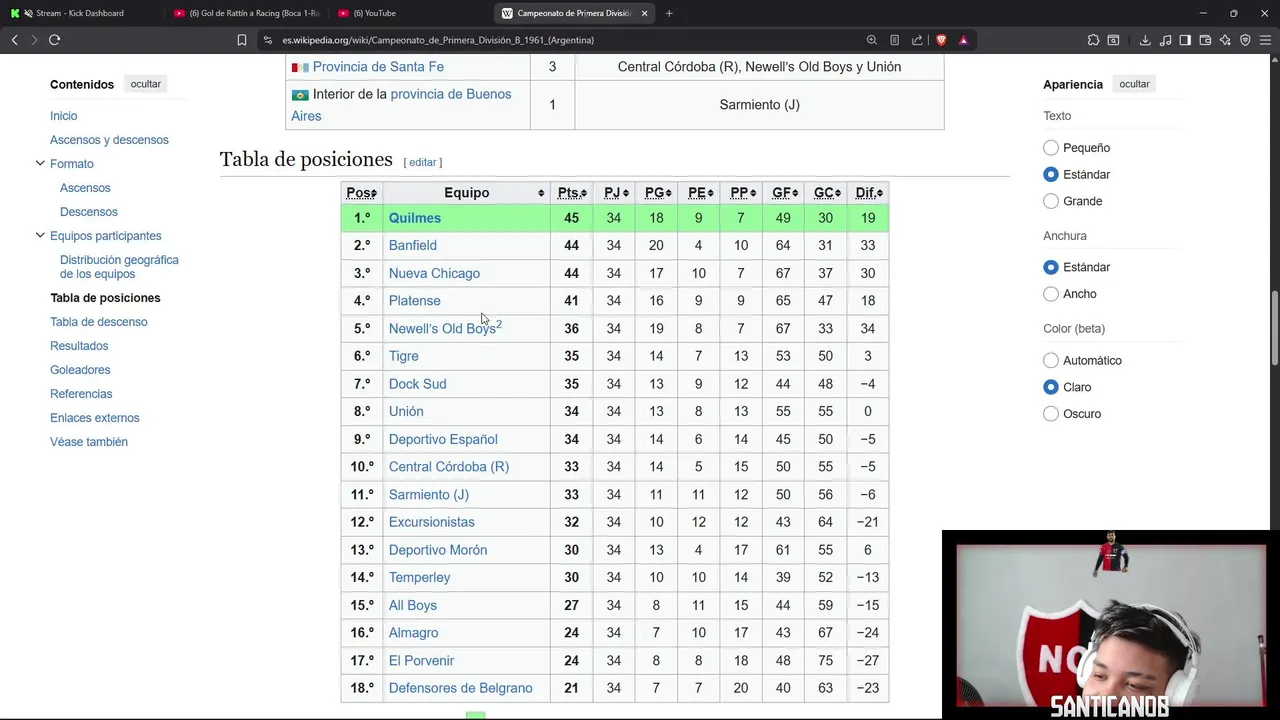The width and height of the screenshot is (1280, 720).
Task: Open the media music note icon
Action: coord(1166,40)
